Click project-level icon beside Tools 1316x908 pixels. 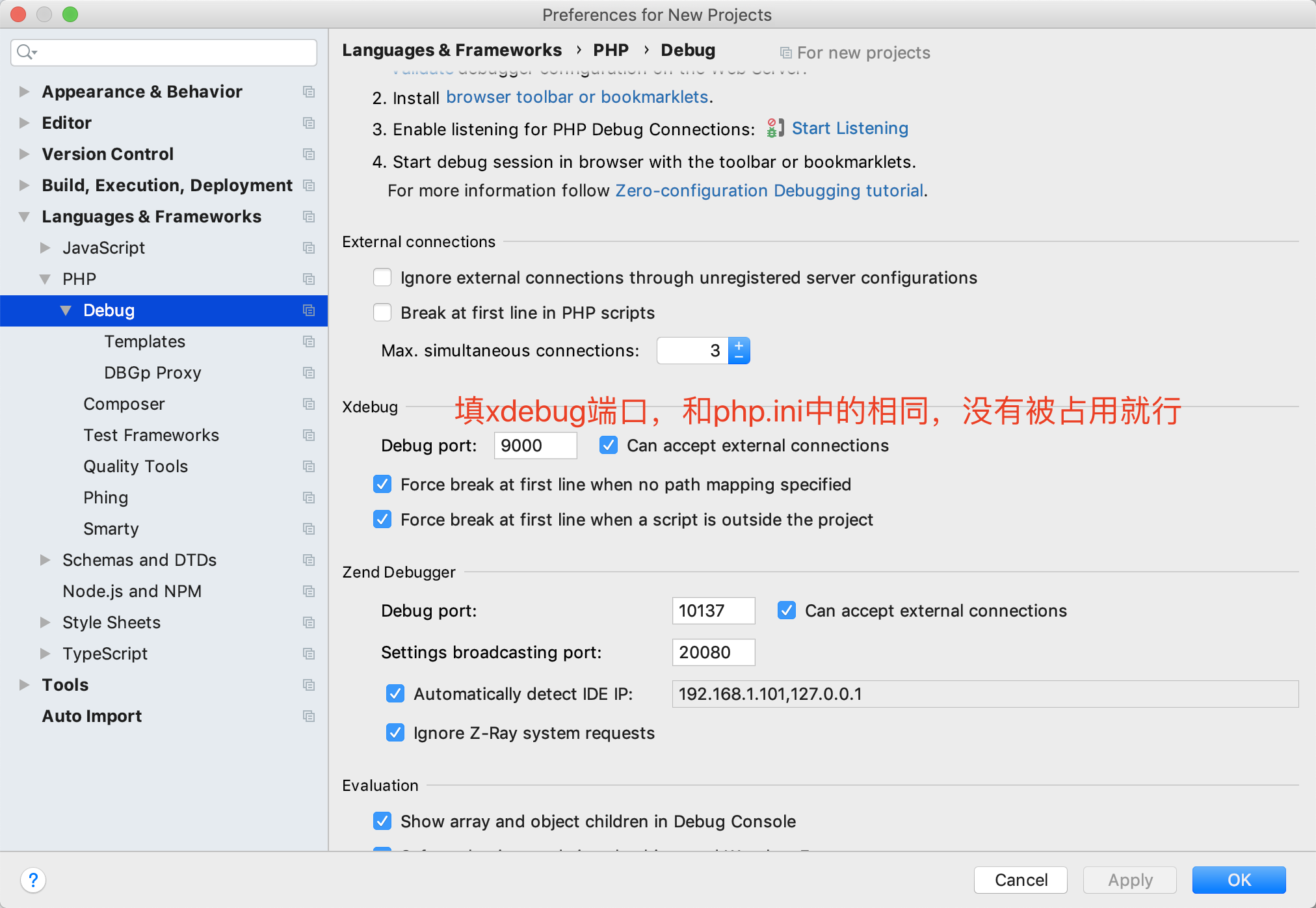309,685
